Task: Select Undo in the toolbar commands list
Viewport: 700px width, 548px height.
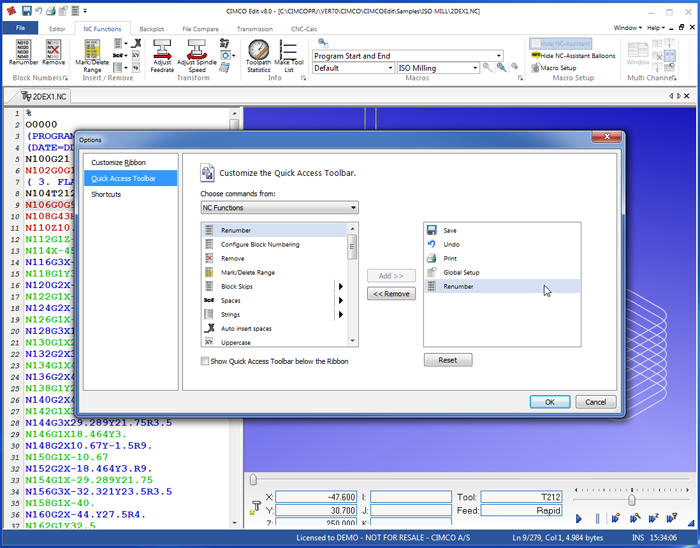Action: click(x=502, y=244)
